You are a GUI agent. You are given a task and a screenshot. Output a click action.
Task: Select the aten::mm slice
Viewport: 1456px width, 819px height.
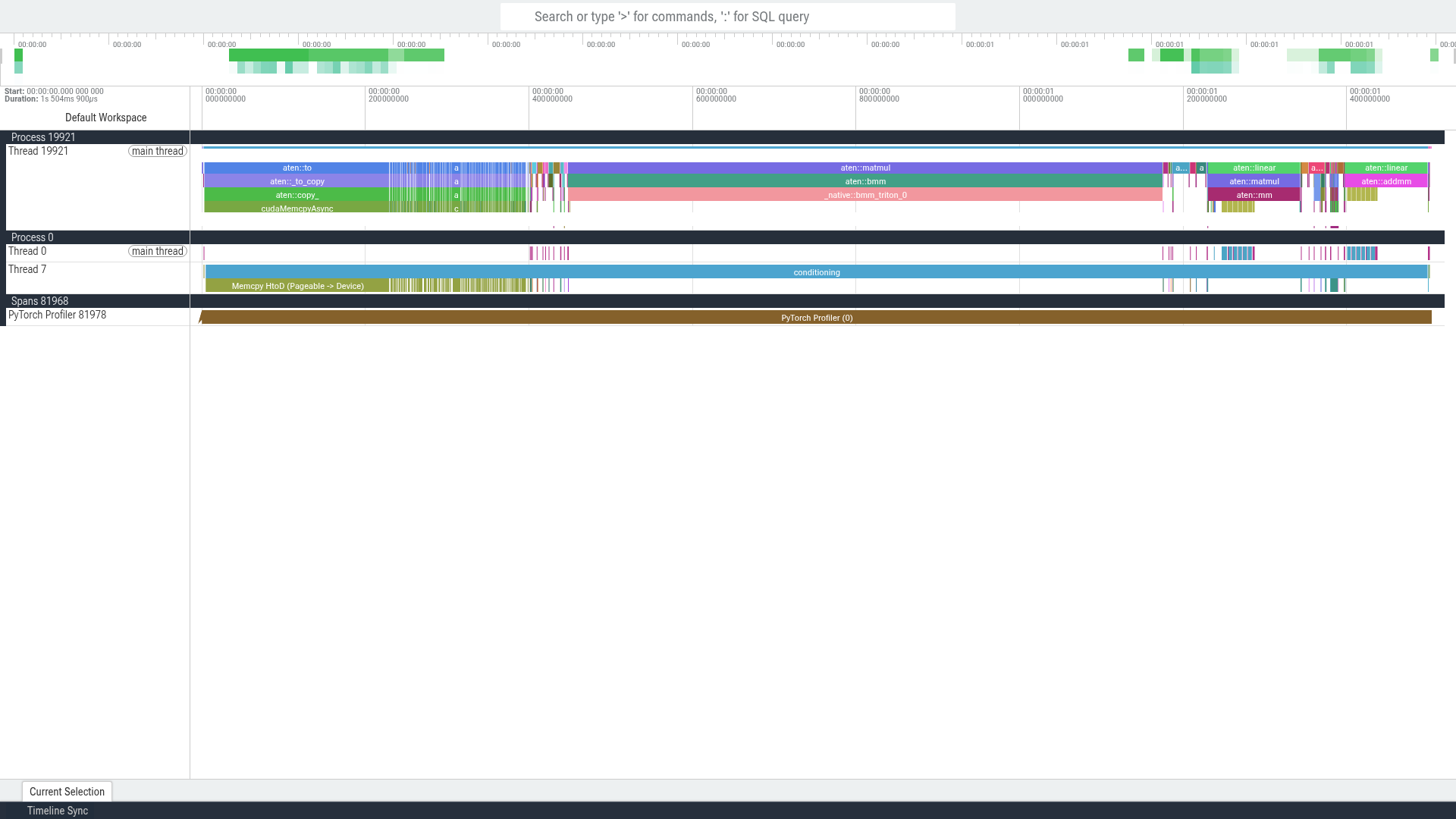click(1254, 195)
